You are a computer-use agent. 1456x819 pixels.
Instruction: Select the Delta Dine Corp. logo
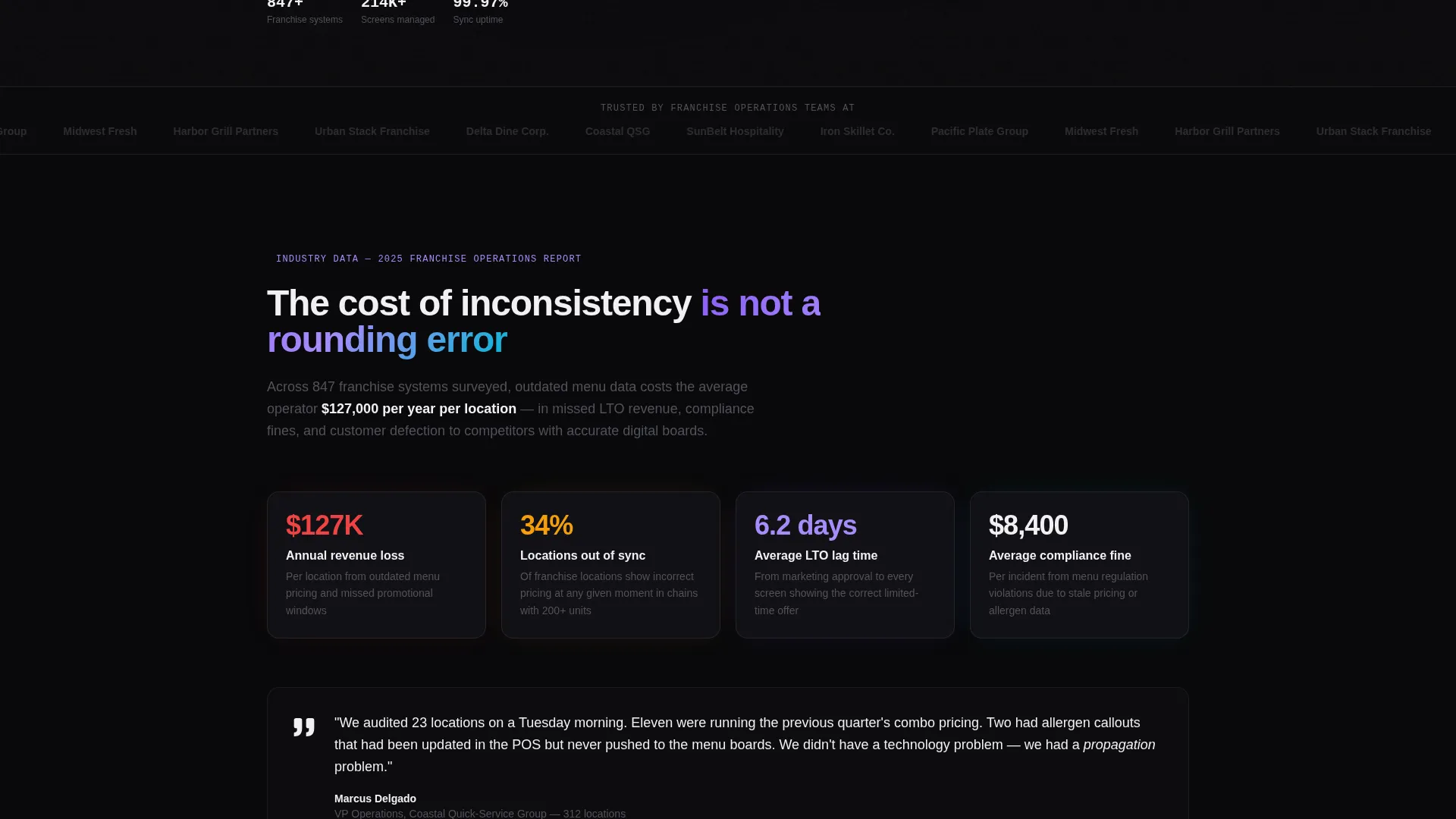pos(507,131)
